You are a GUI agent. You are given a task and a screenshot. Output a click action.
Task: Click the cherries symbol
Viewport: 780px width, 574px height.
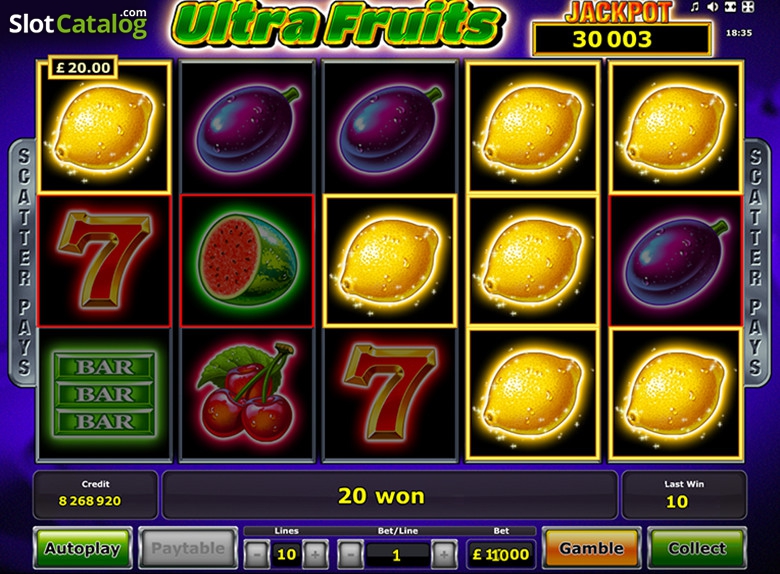pyautogui.click(x=247, y=393)
